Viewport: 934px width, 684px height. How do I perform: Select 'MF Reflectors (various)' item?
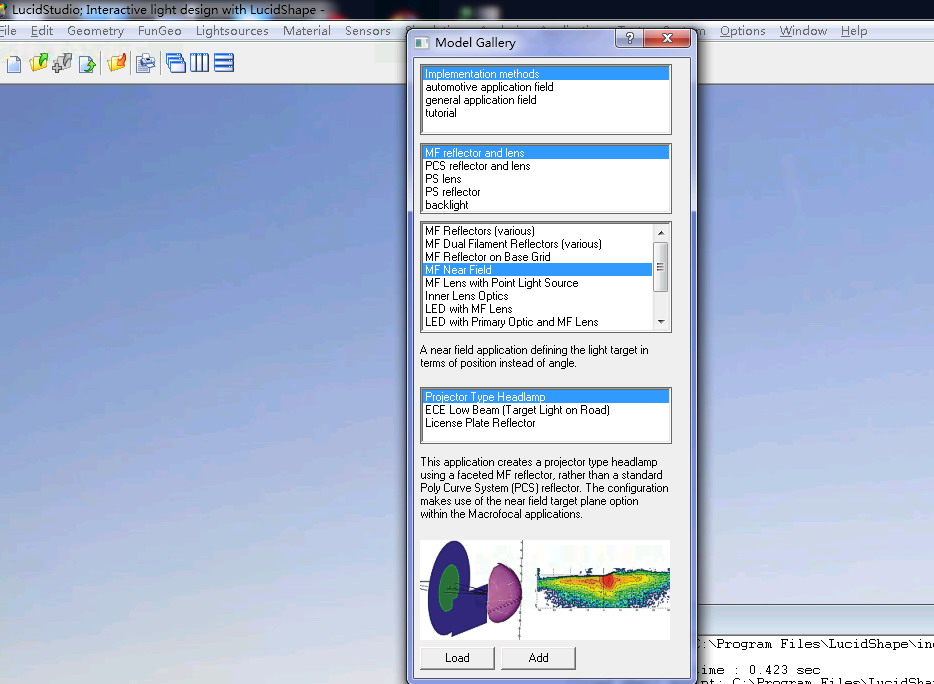pos(537,231)
